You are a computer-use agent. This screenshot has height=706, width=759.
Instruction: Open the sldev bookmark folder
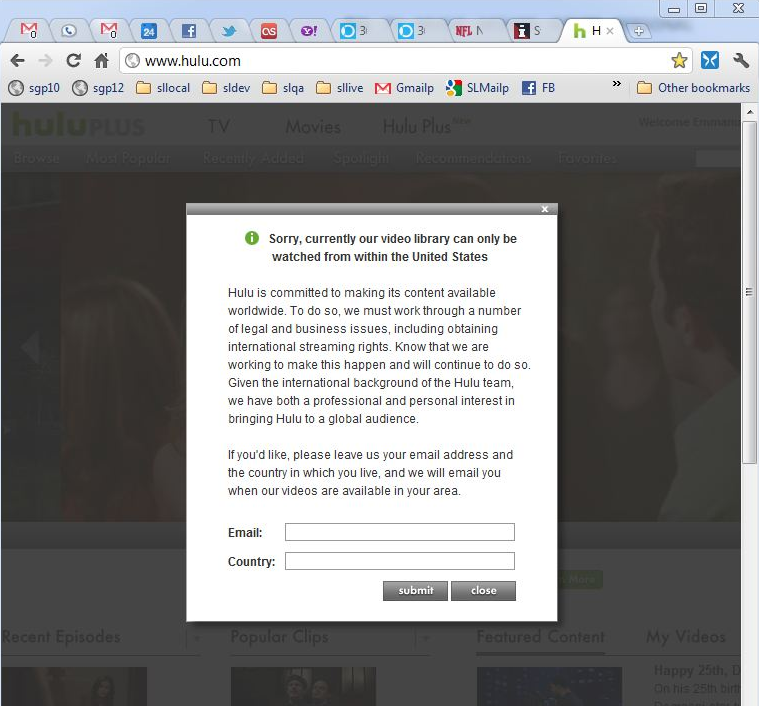pyautogui.click(x=226, y=88)
